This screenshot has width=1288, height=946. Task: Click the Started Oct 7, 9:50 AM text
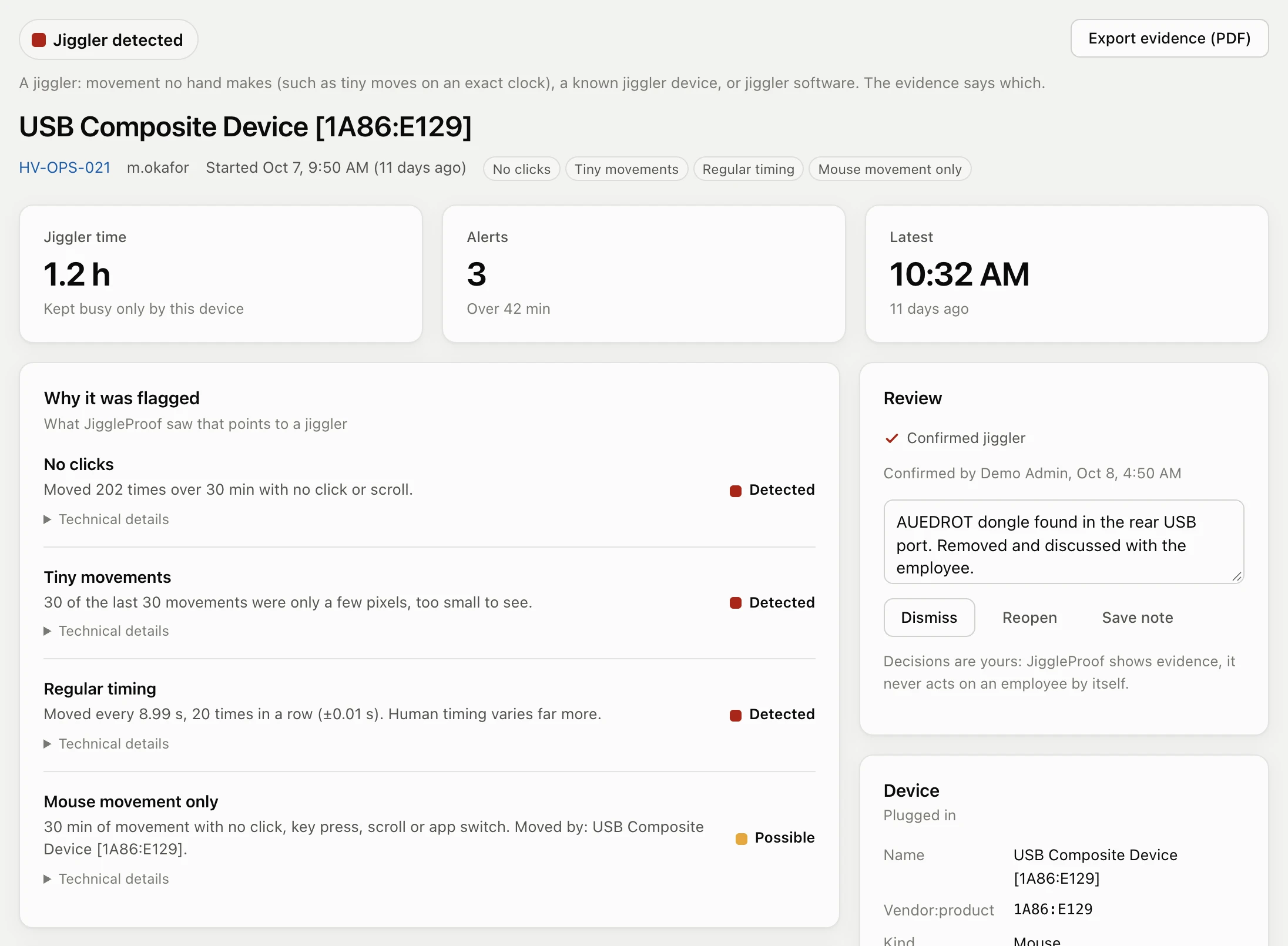point(287,168)
